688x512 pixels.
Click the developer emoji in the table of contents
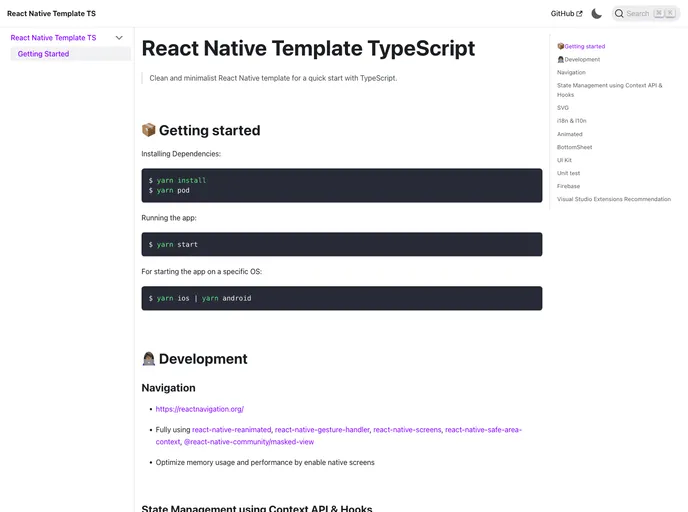pyautogui.click(x=560, y=59)
